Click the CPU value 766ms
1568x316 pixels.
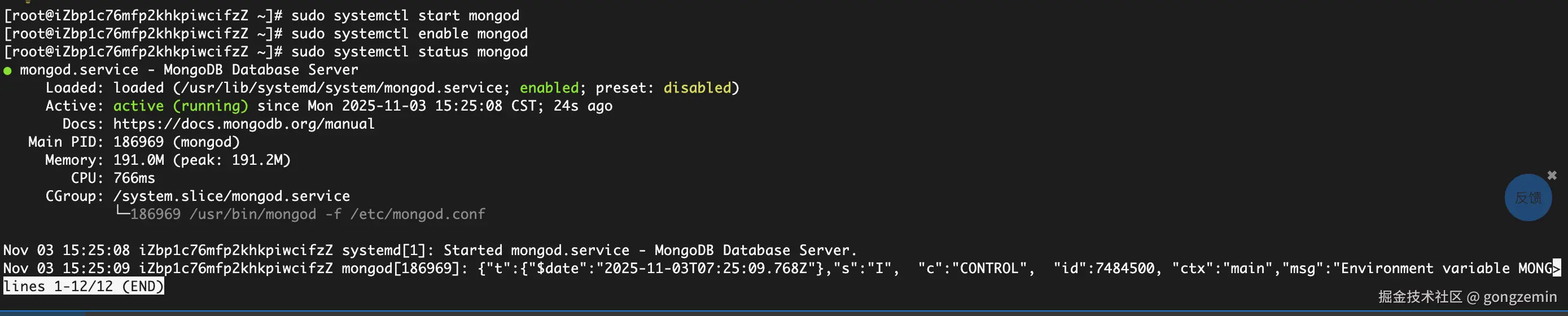tap(134, 178)
